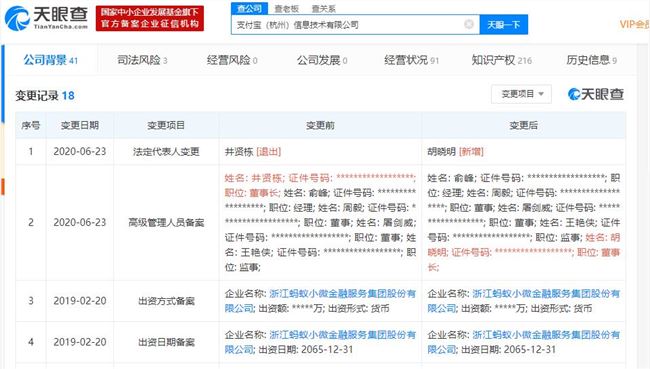The height and width of the screenshot is (369, 650).
Task: Click the 天眼一下 search button
Action: click(503, 25)
